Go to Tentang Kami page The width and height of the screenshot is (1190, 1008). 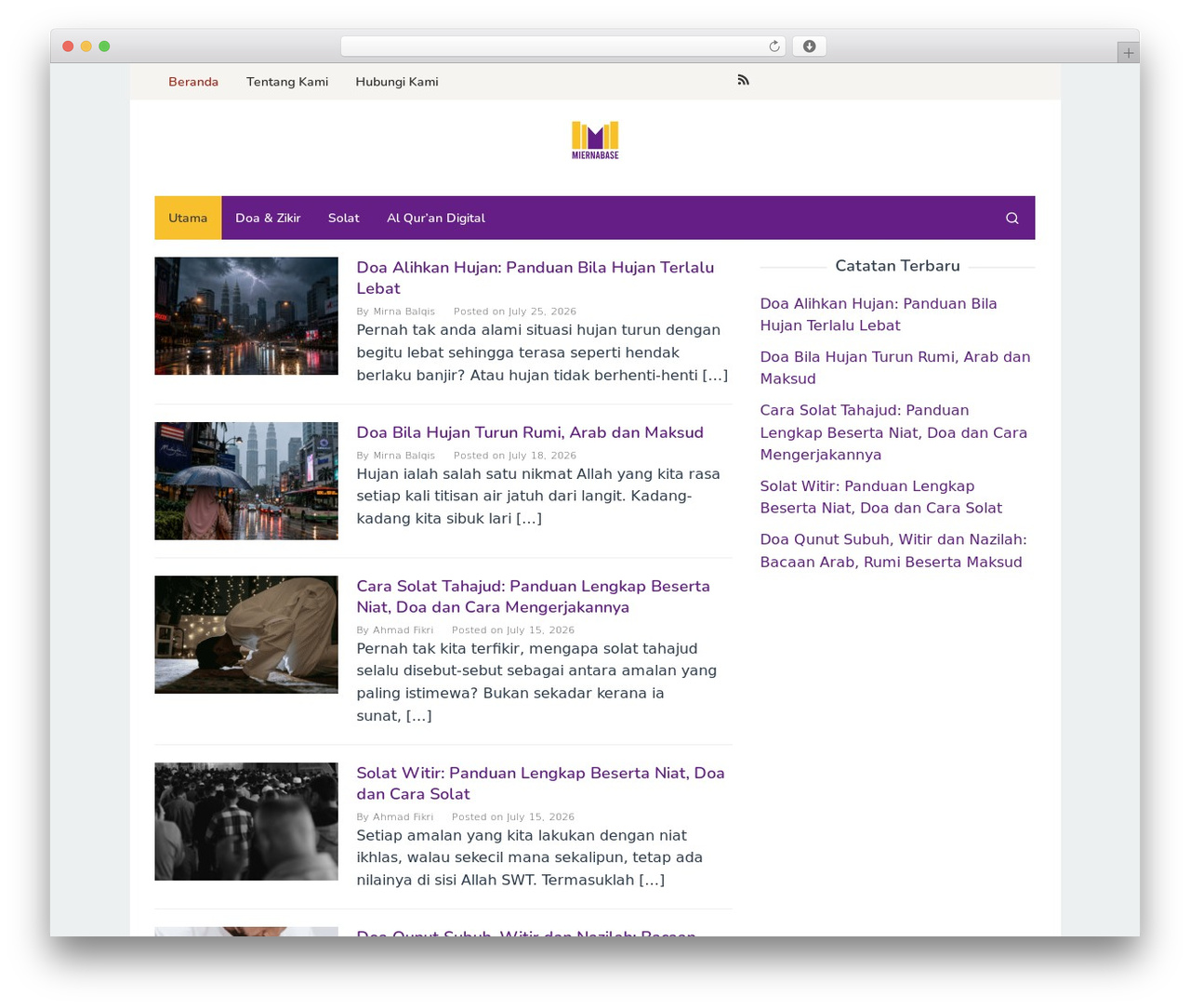[x=287, y=82]
